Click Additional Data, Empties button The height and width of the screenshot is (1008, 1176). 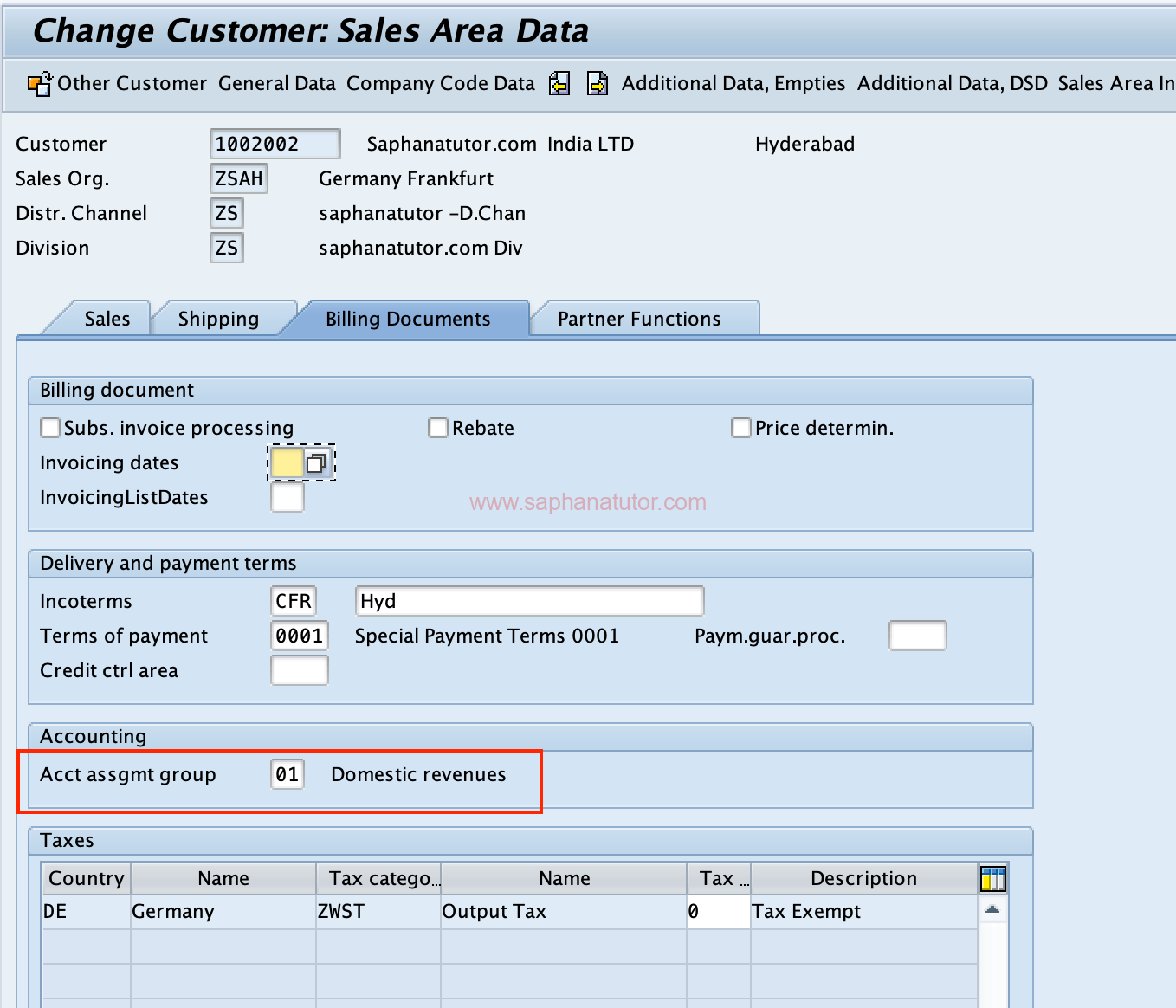733,83
